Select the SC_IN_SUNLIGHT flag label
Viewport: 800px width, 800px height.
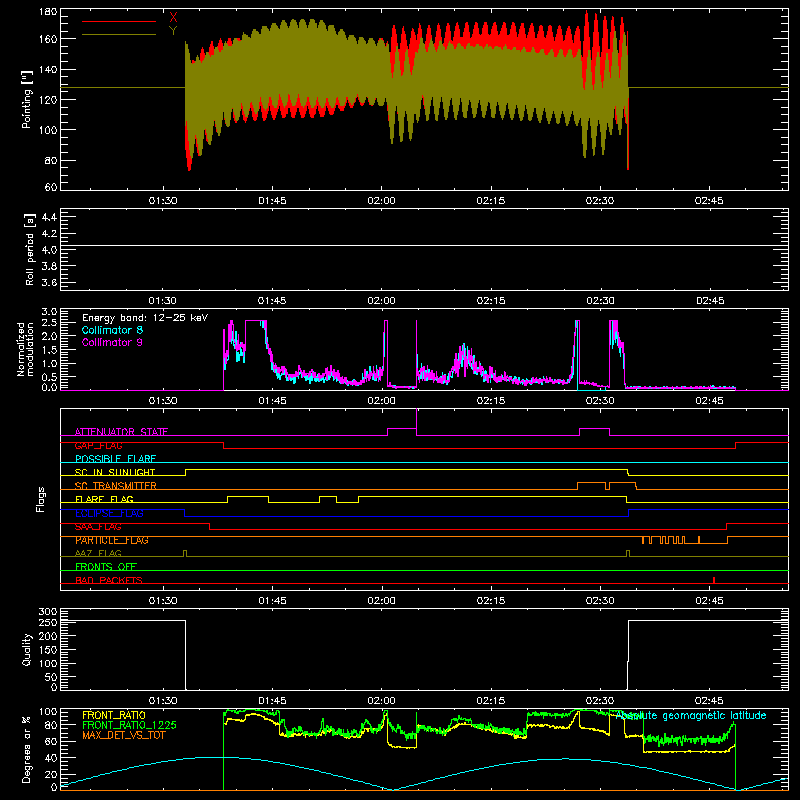click(x=115, y=472)
